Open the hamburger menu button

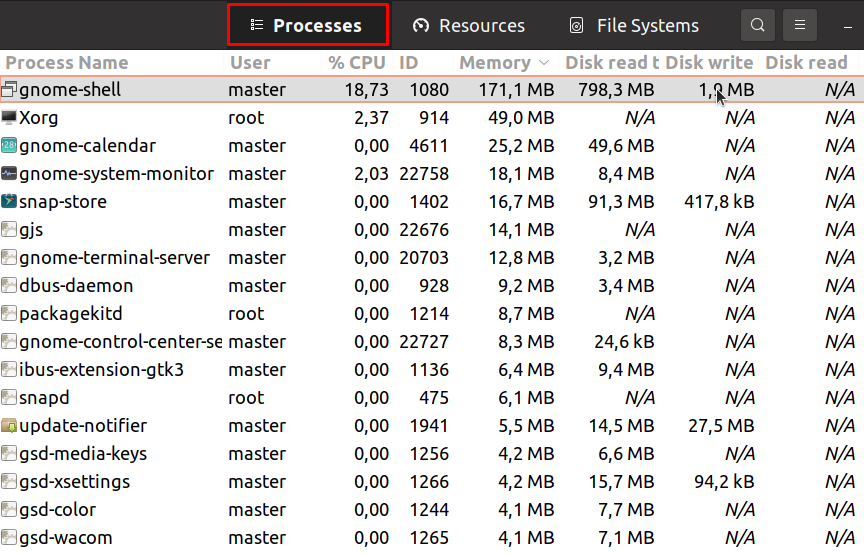(x=799, y=25)
